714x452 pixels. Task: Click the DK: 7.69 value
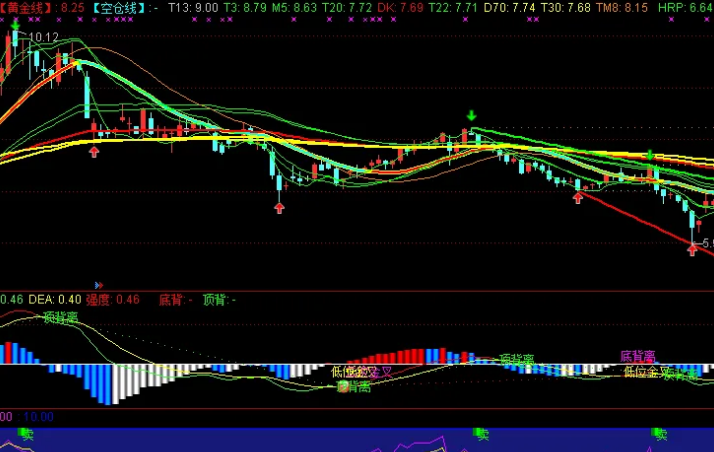400,8
